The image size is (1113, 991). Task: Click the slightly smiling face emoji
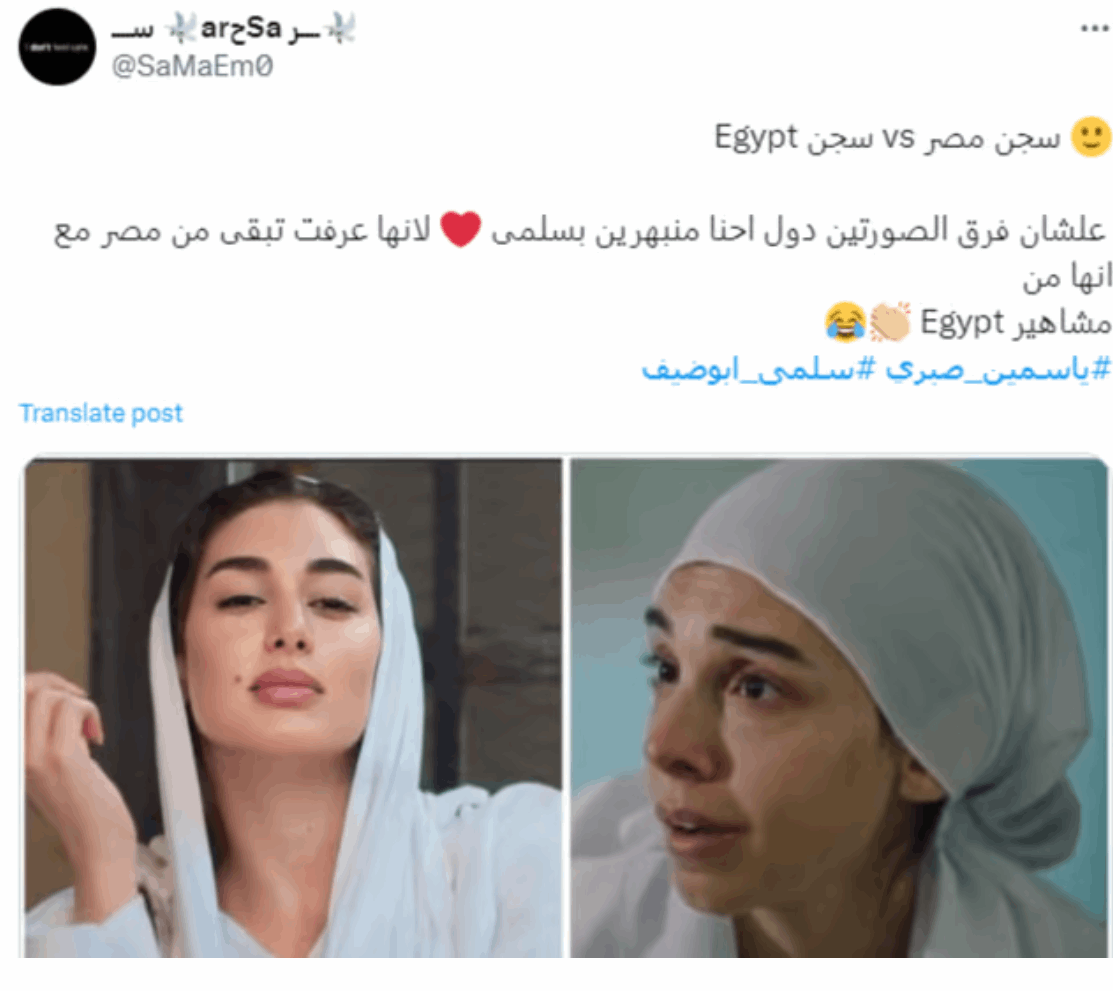(x=1091, y=137)
